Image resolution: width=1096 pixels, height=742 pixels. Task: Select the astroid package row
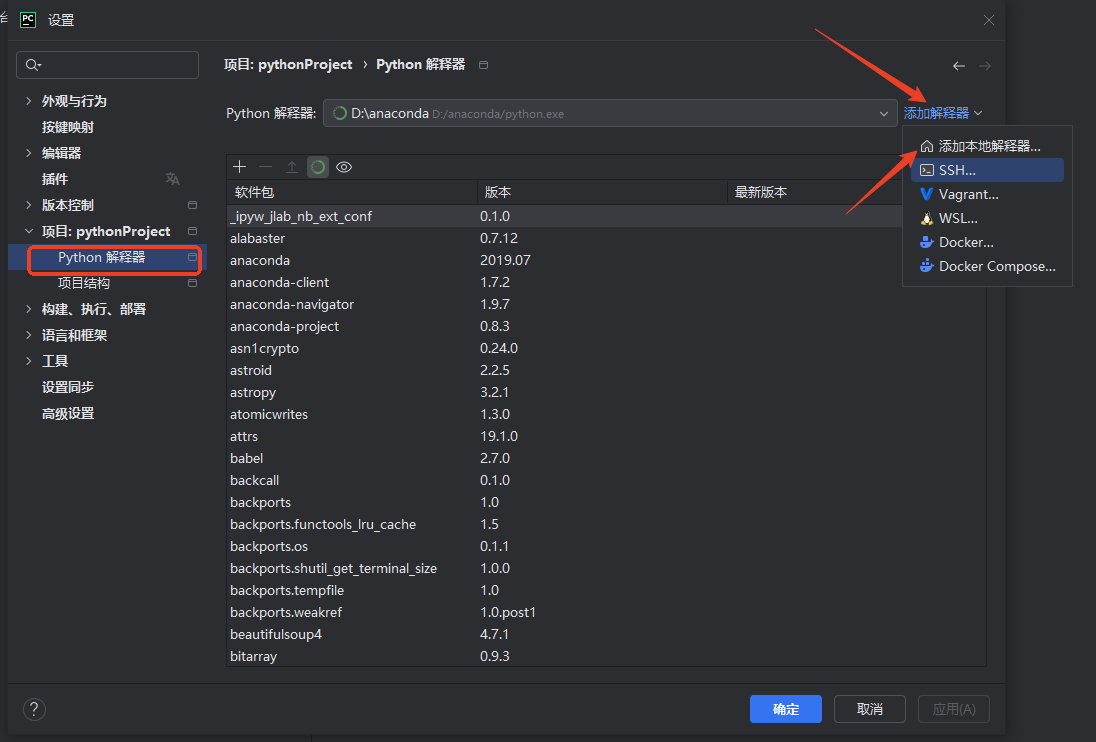click(606, 370)
